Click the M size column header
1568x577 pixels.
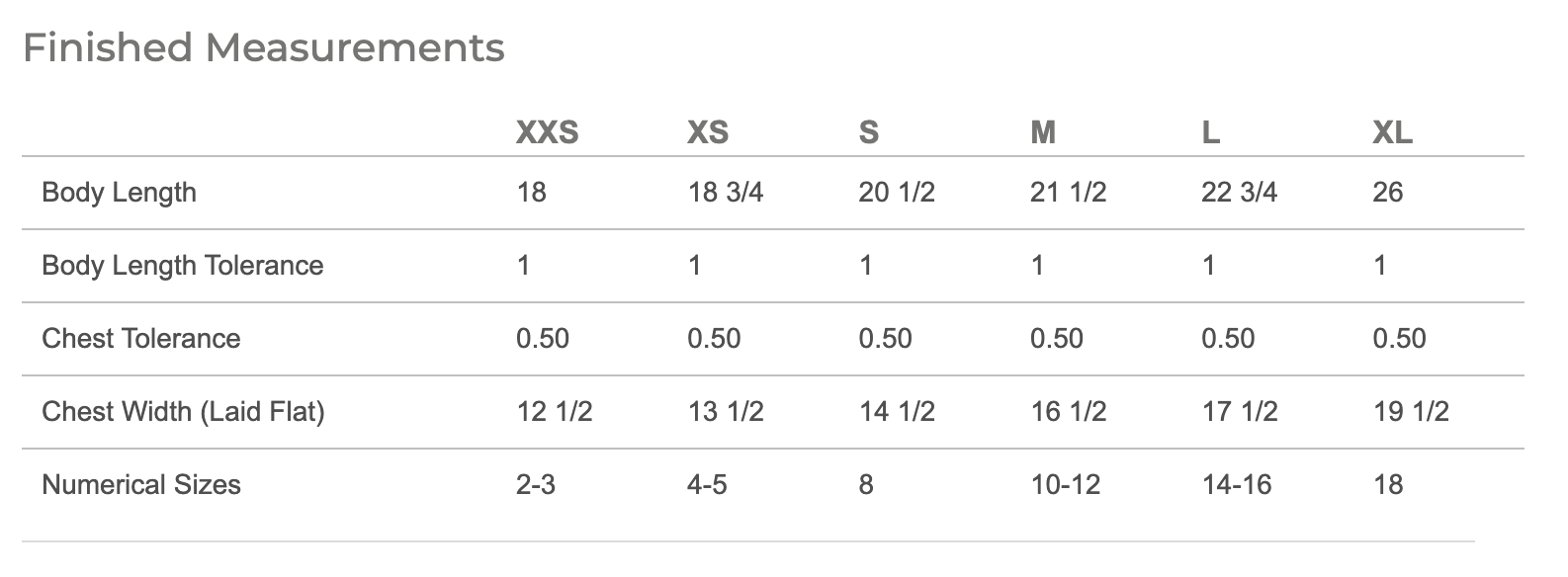(x=1042, y=132)
